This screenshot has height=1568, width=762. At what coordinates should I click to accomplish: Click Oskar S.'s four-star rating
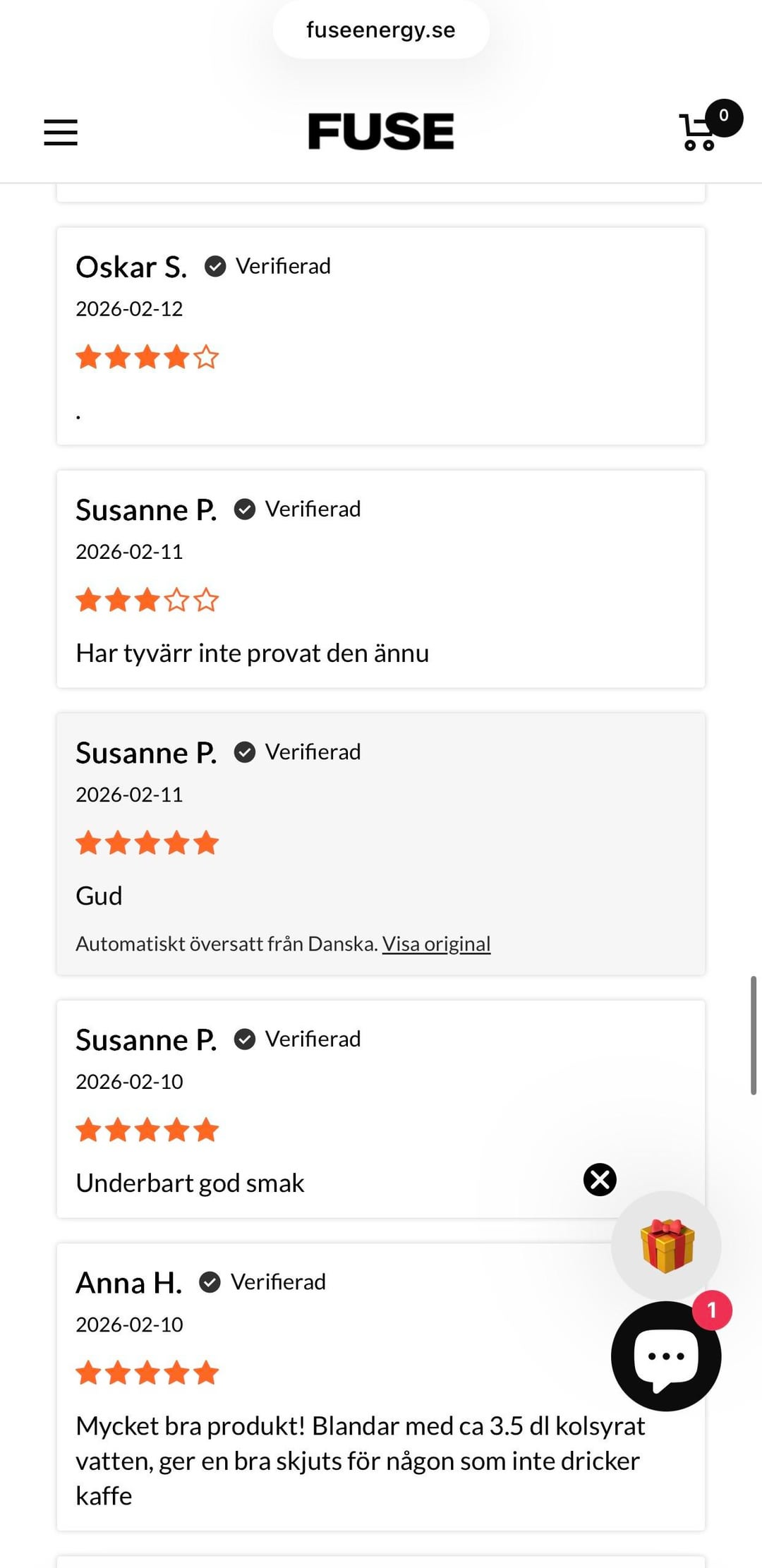coord(147,357)
